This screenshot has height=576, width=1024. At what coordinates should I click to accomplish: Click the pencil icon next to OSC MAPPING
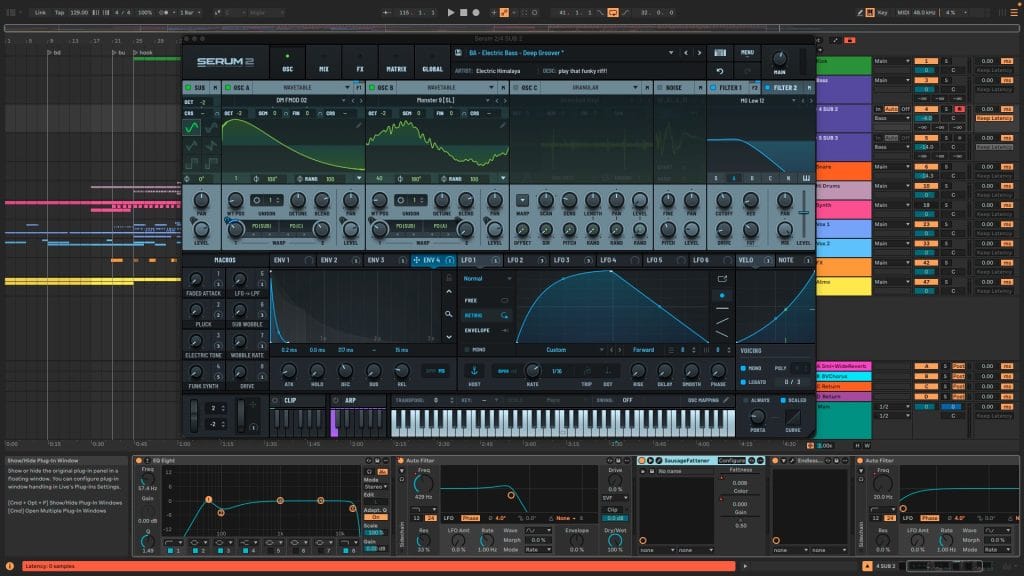point(727,400)
